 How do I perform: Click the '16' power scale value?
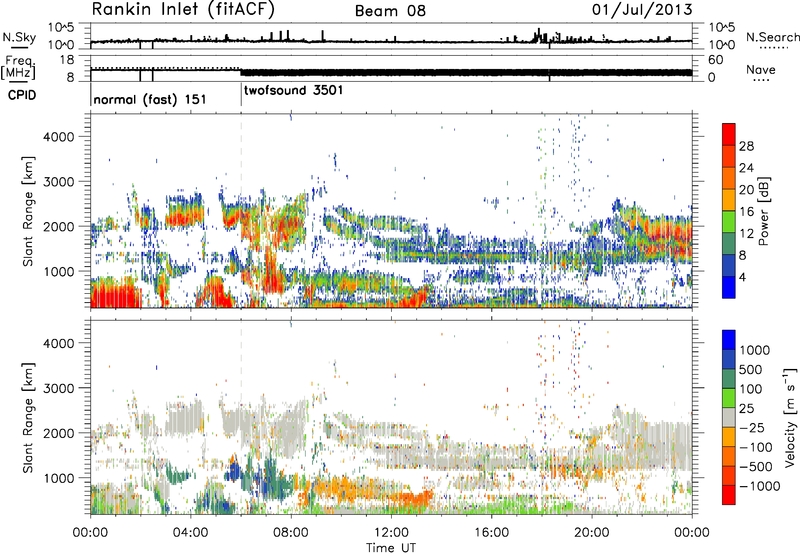point(746,212)
